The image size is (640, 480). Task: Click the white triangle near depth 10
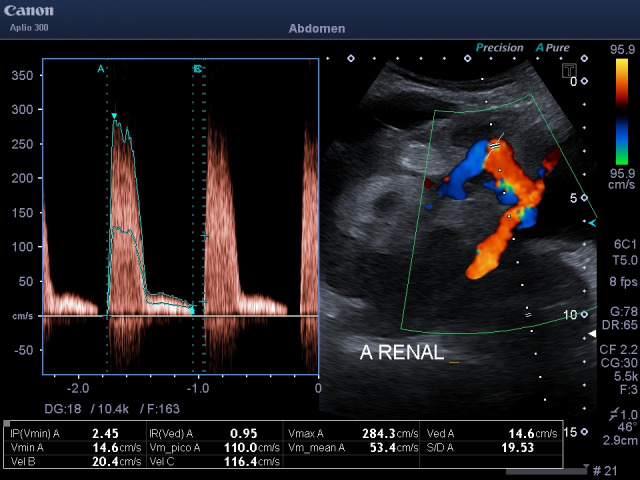click(592, 332)
